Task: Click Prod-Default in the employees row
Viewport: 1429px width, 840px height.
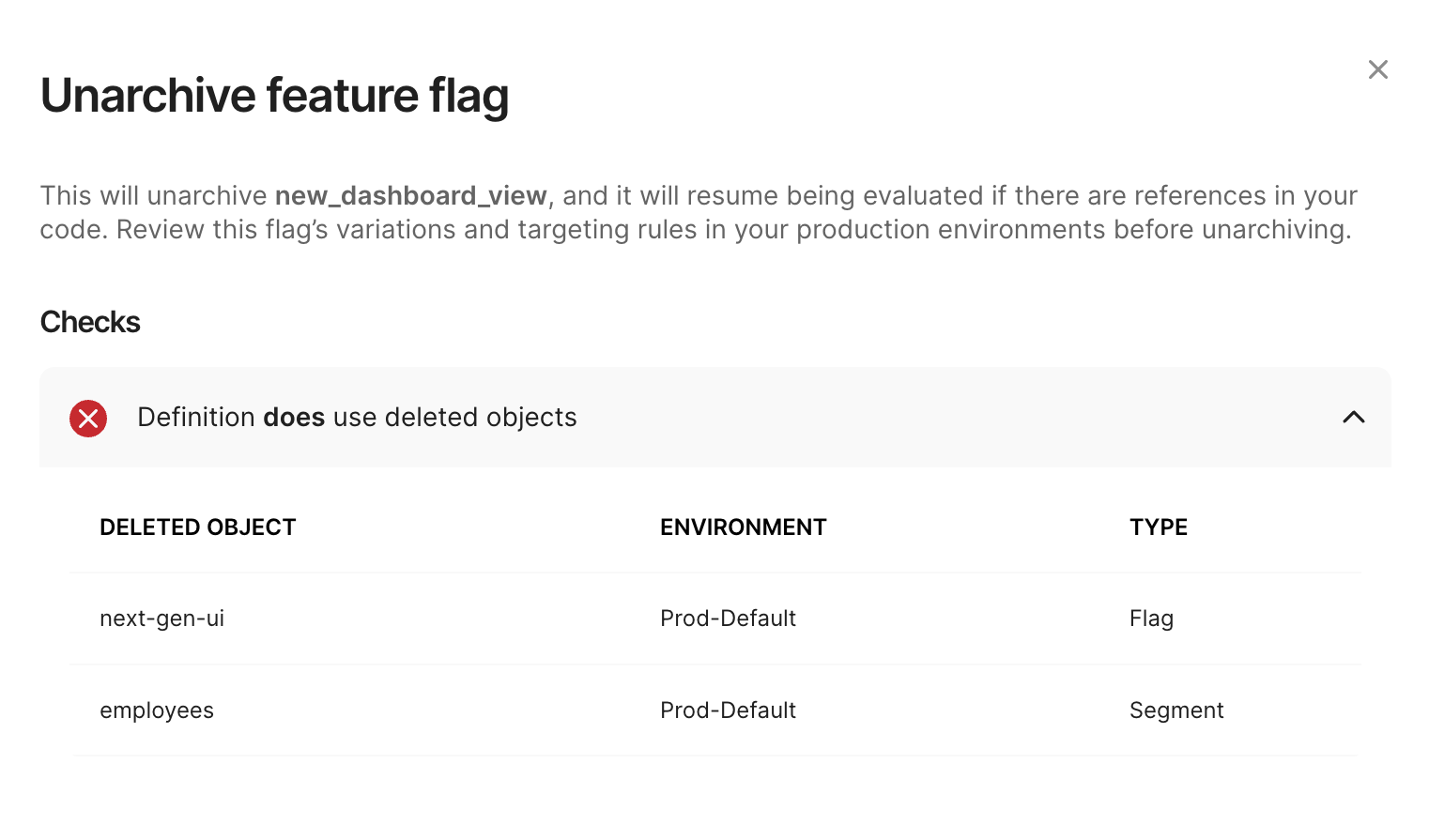Action: click(728, 710)
